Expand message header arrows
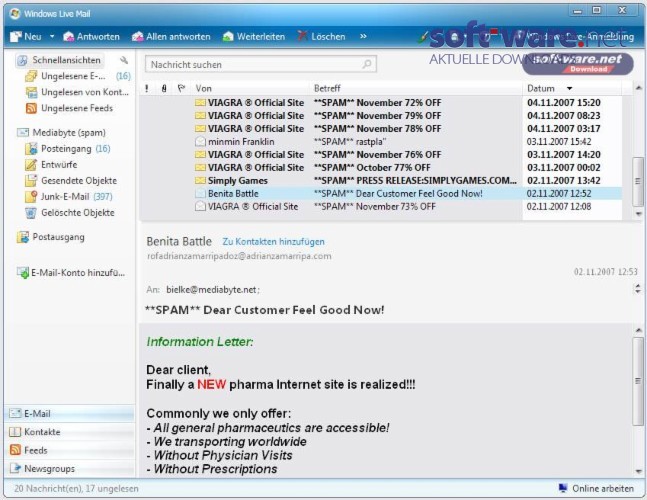The width and height of the screenshot is (647, 500). (638, 289)
